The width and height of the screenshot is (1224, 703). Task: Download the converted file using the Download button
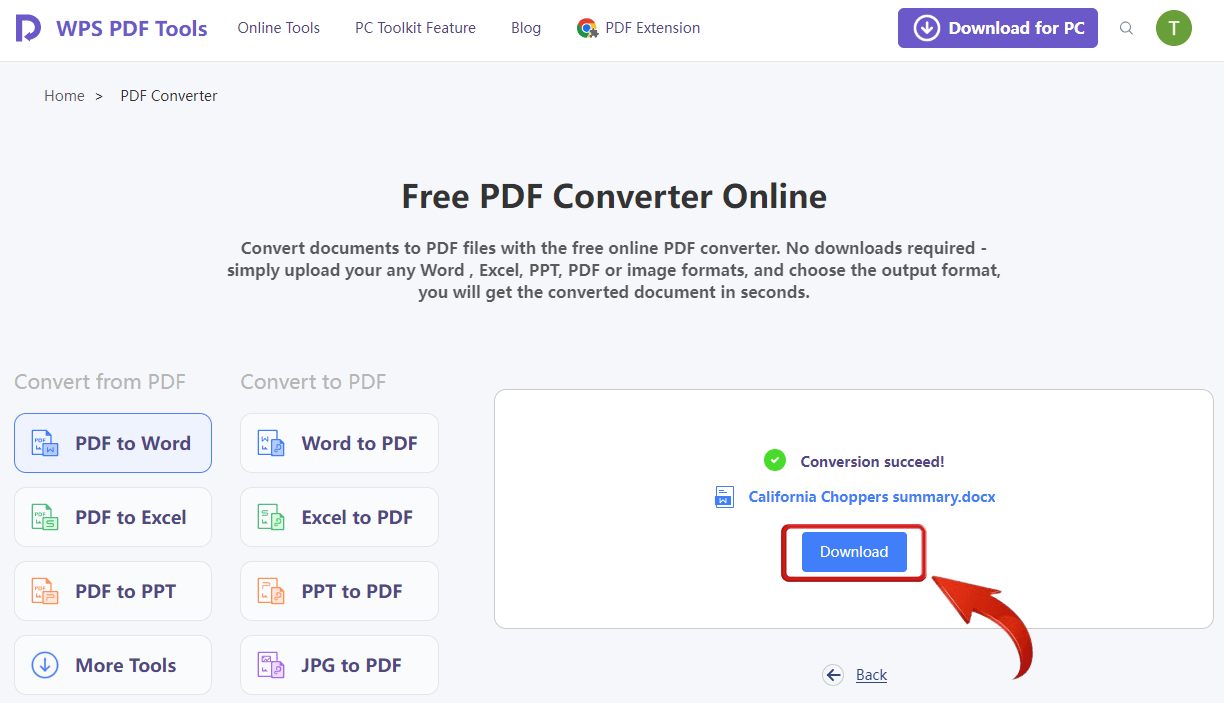coord(853,552)
